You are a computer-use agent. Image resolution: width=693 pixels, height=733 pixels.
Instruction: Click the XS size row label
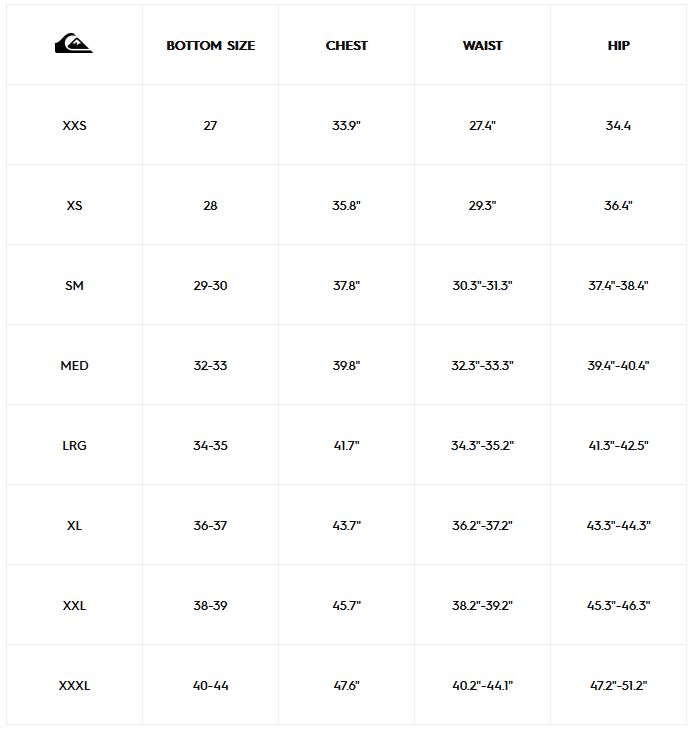coord(74,206)
